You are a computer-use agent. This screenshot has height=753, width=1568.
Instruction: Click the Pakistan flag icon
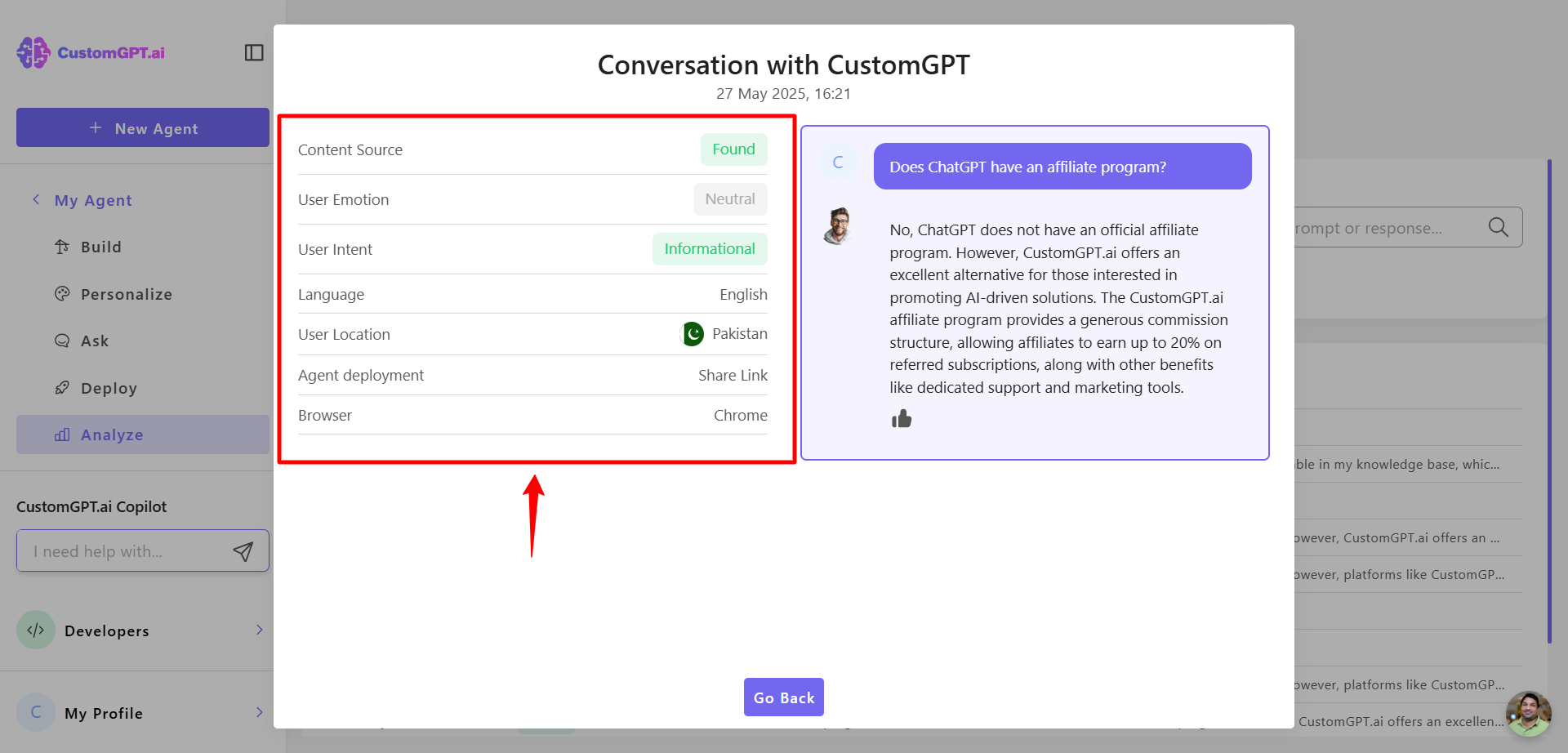tap(693, 334)
